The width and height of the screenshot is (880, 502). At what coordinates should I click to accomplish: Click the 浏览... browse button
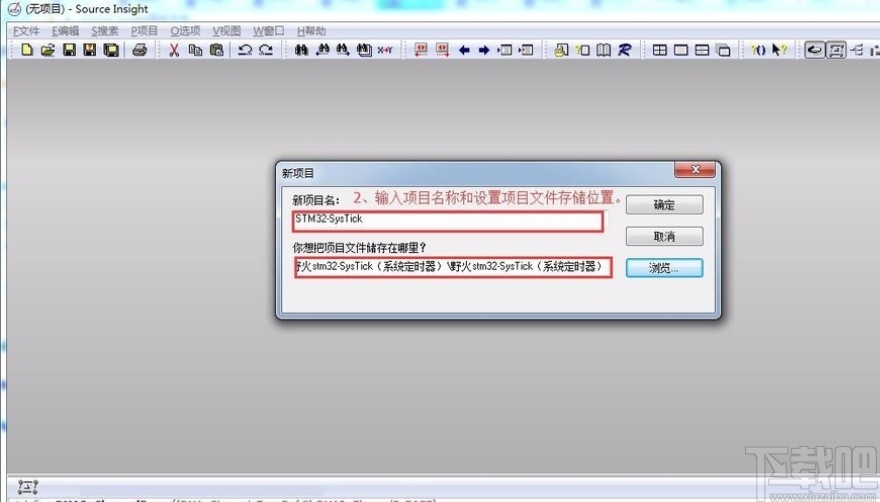pyautogui.click(x=664, y=268)
